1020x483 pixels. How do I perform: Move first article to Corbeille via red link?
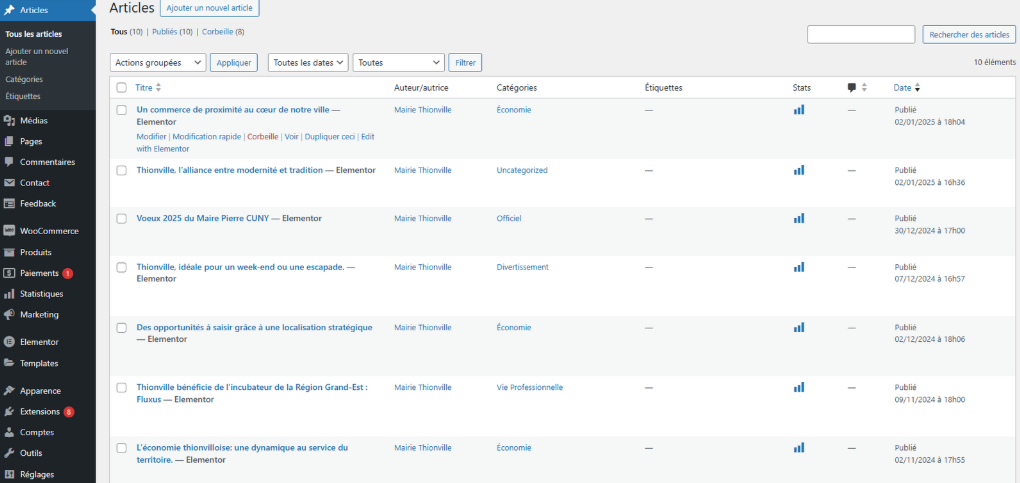click(x=263, y=137)
